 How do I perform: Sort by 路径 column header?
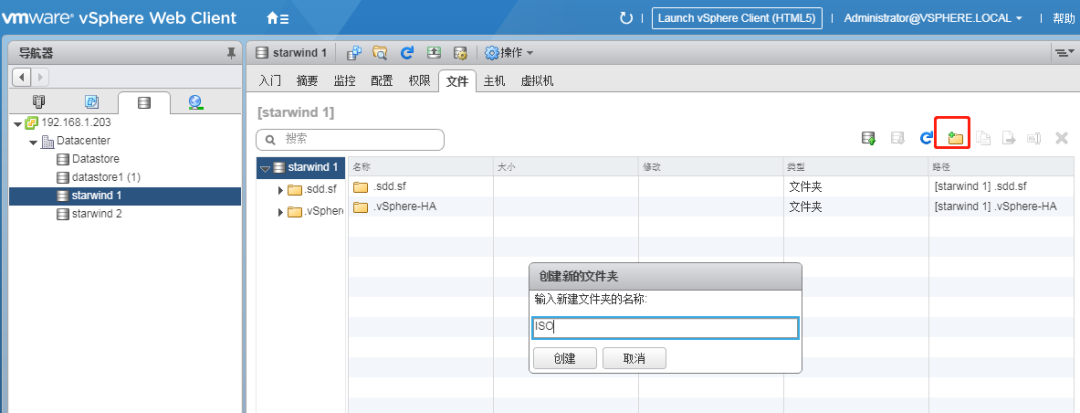[x=1002, y=167]
